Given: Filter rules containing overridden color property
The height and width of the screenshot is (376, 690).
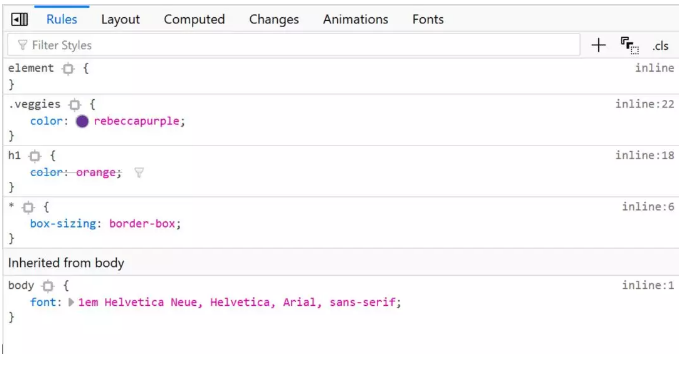Looking at the screenshot, I should [x=139, y=173].
